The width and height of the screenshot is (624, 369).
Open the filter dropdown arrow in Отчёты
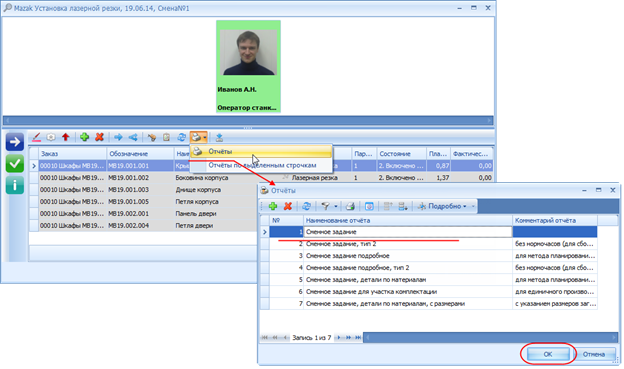335,206
